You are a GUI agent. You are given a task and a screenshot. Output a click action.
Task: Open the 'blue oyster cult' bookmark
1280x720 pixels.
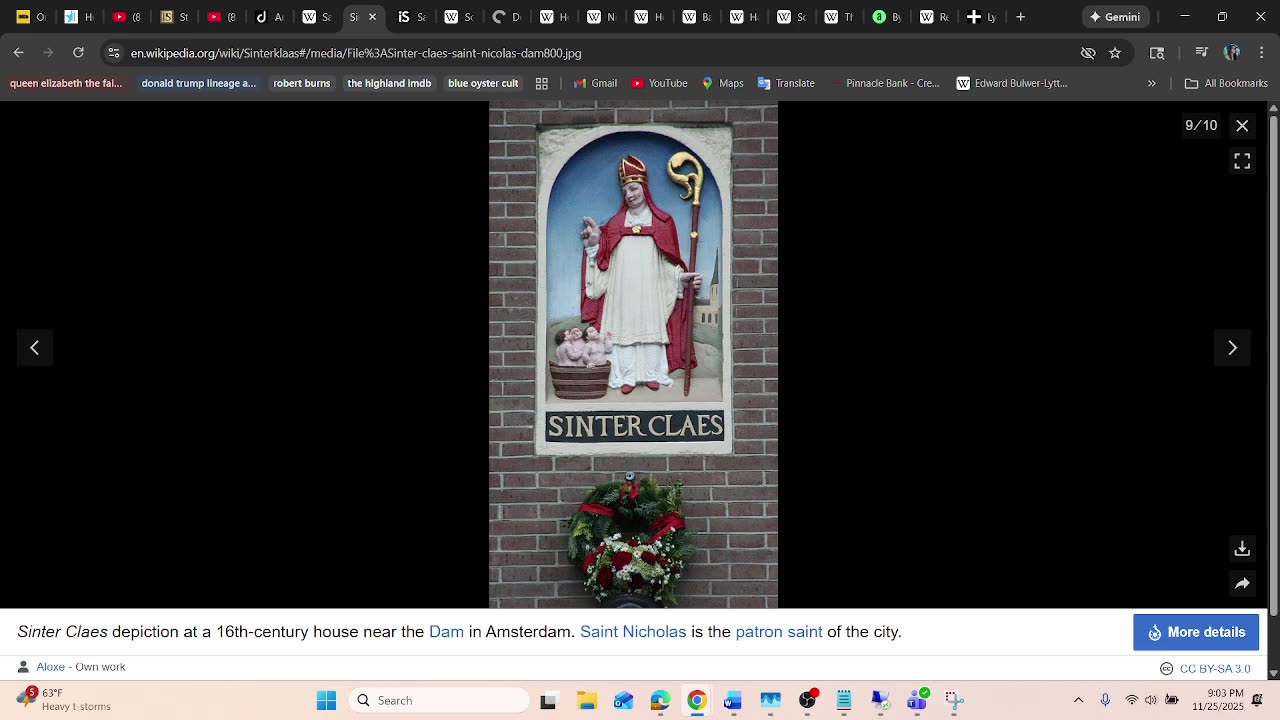coord(483,83)
